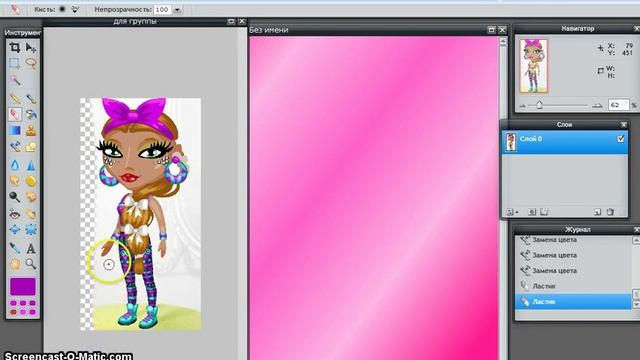
Task: Click the Навигатор preview thumbnail
Action: pos(533,66)
